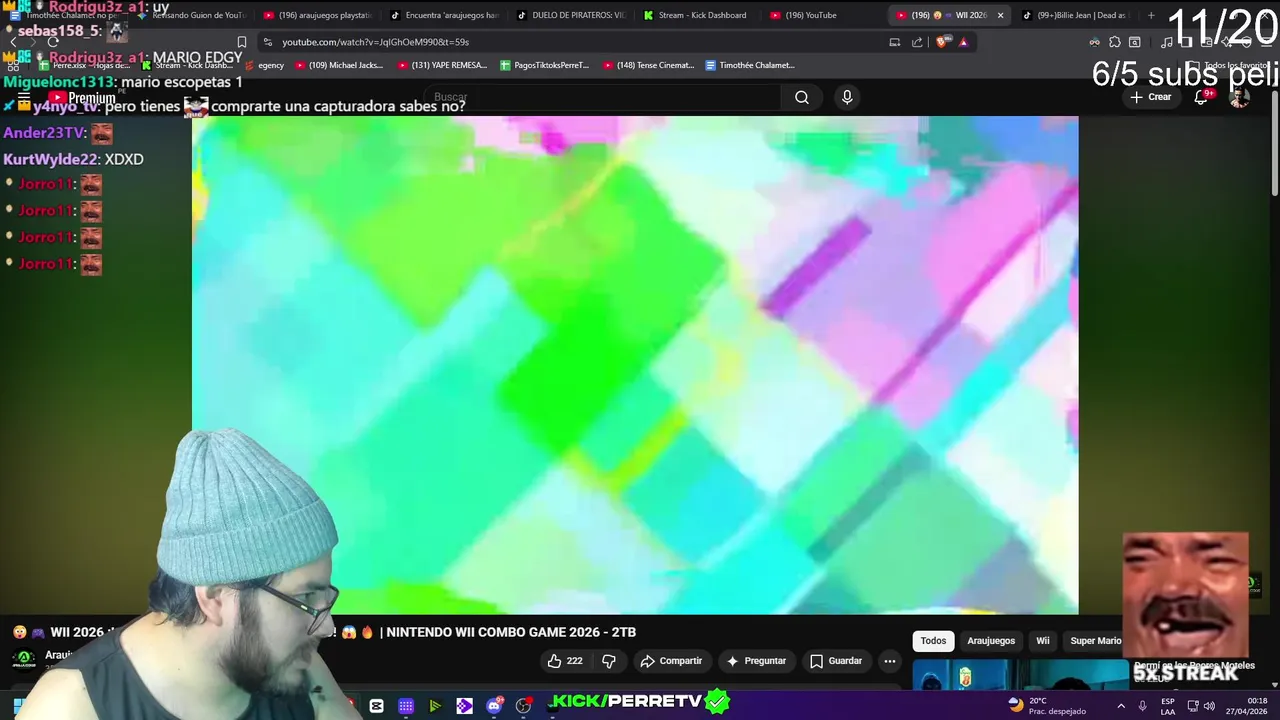This screenshot has height=720, width=1280.
Task: Click the 'ESP LAA' language indicator
Action: (x=1168, y=706)
